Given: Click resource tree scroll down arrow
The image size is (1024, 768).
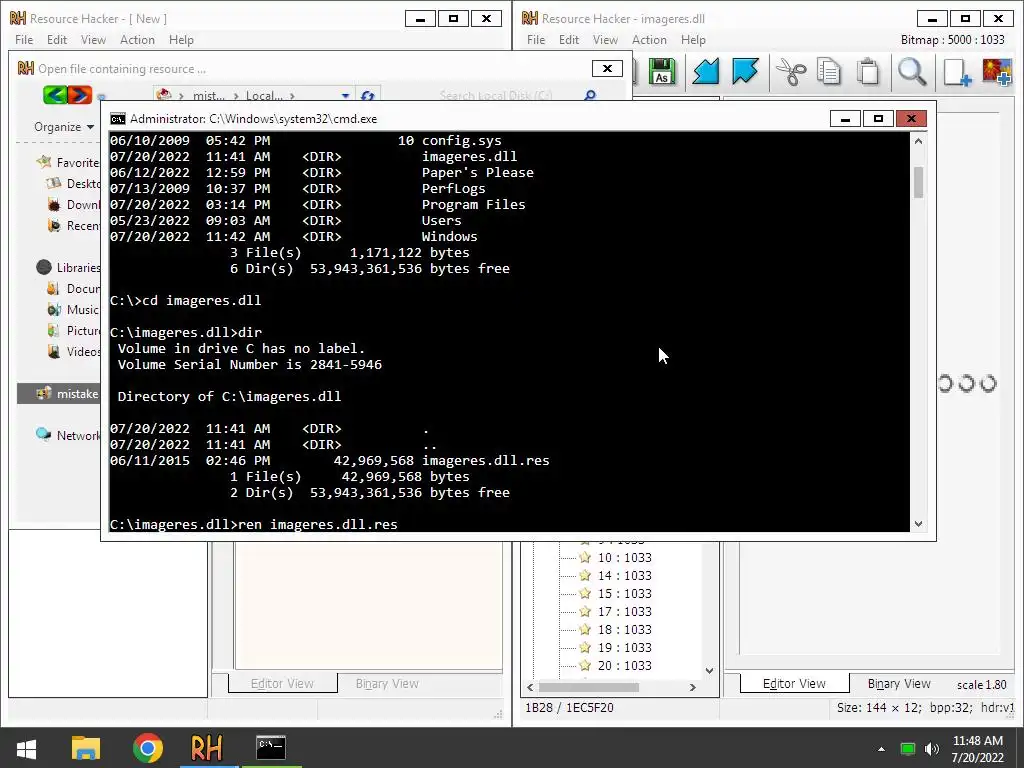Looking at the screenshot, I should click(710, 671).
